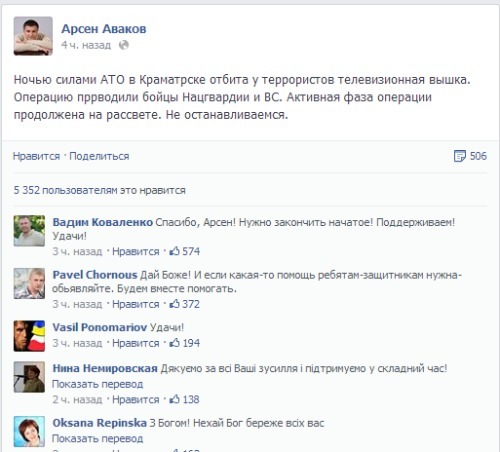Like the post via Нравится link
Screen dimensions: 500x452
[x=36, y=156]
